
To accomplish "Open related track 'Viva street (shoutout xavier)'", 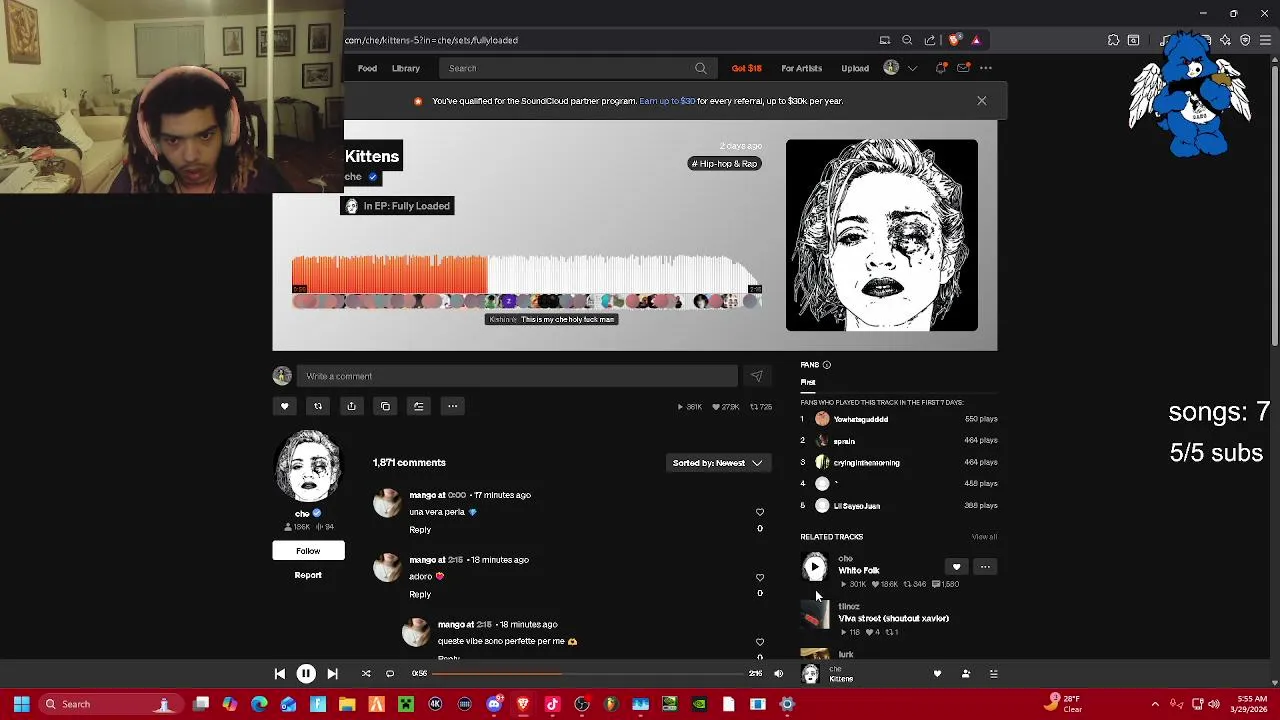I will (x=893, y=618).
